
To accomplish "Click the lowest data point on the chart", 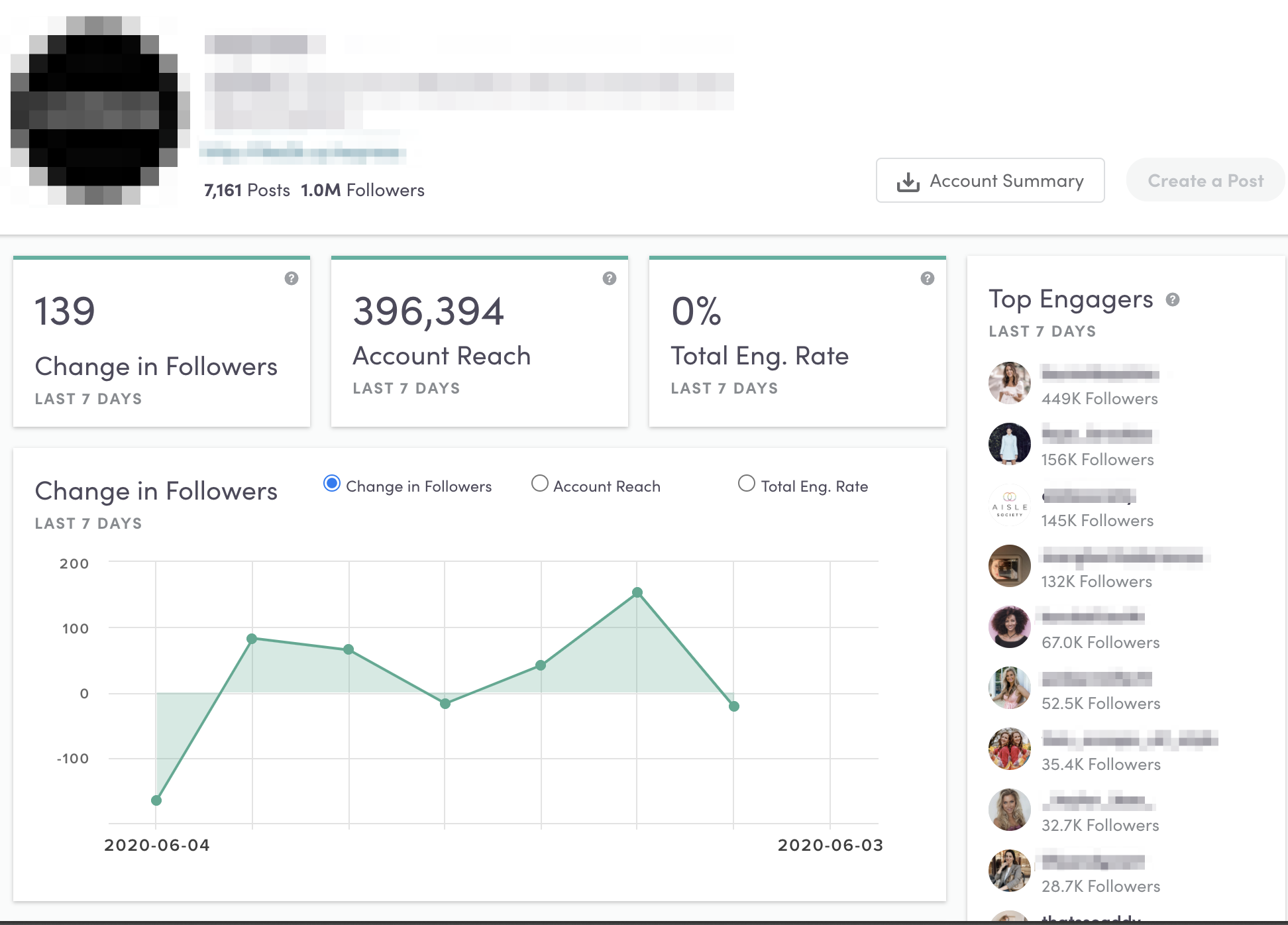I will pyautogui.click(x=156, y=800).
